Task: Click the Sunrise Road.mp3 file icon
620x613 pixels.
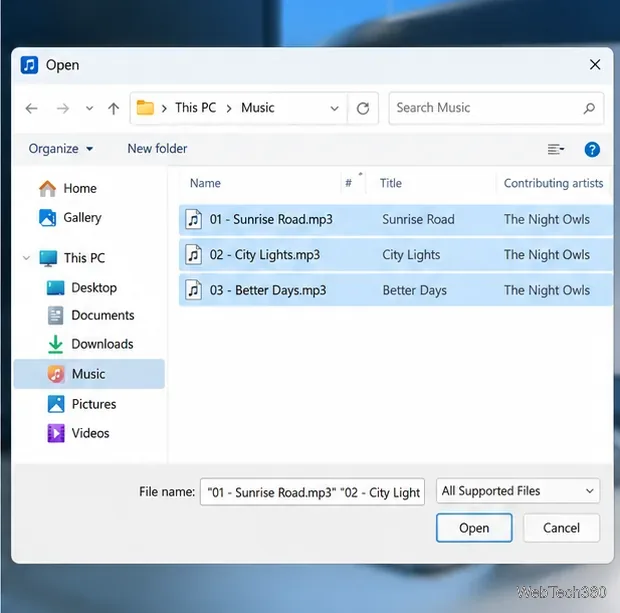Action: pos(193,219)
